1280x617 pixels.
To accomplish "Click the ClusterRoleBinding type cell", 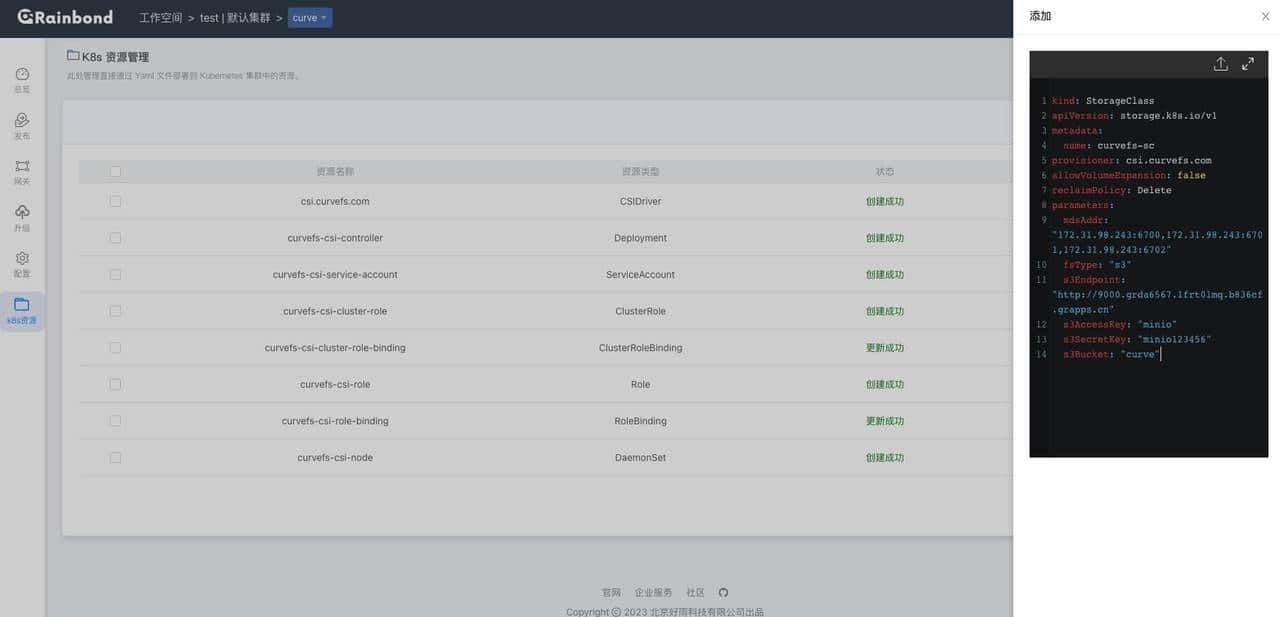I will point(640,348).
